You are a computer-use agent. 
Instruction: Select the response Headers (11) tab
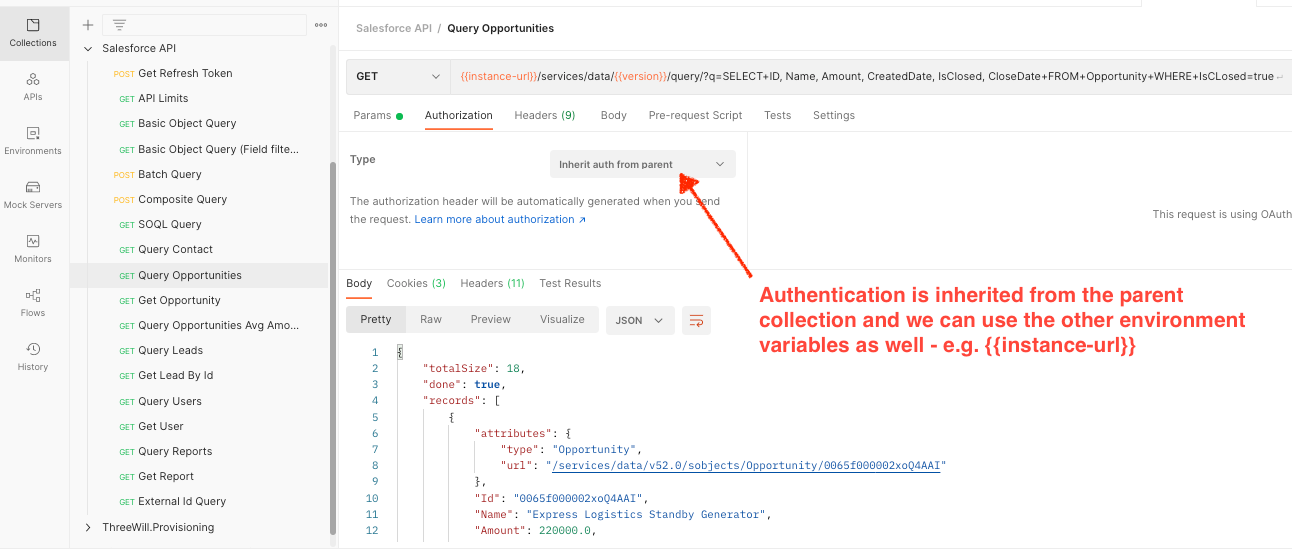click(x=492, y=283)
